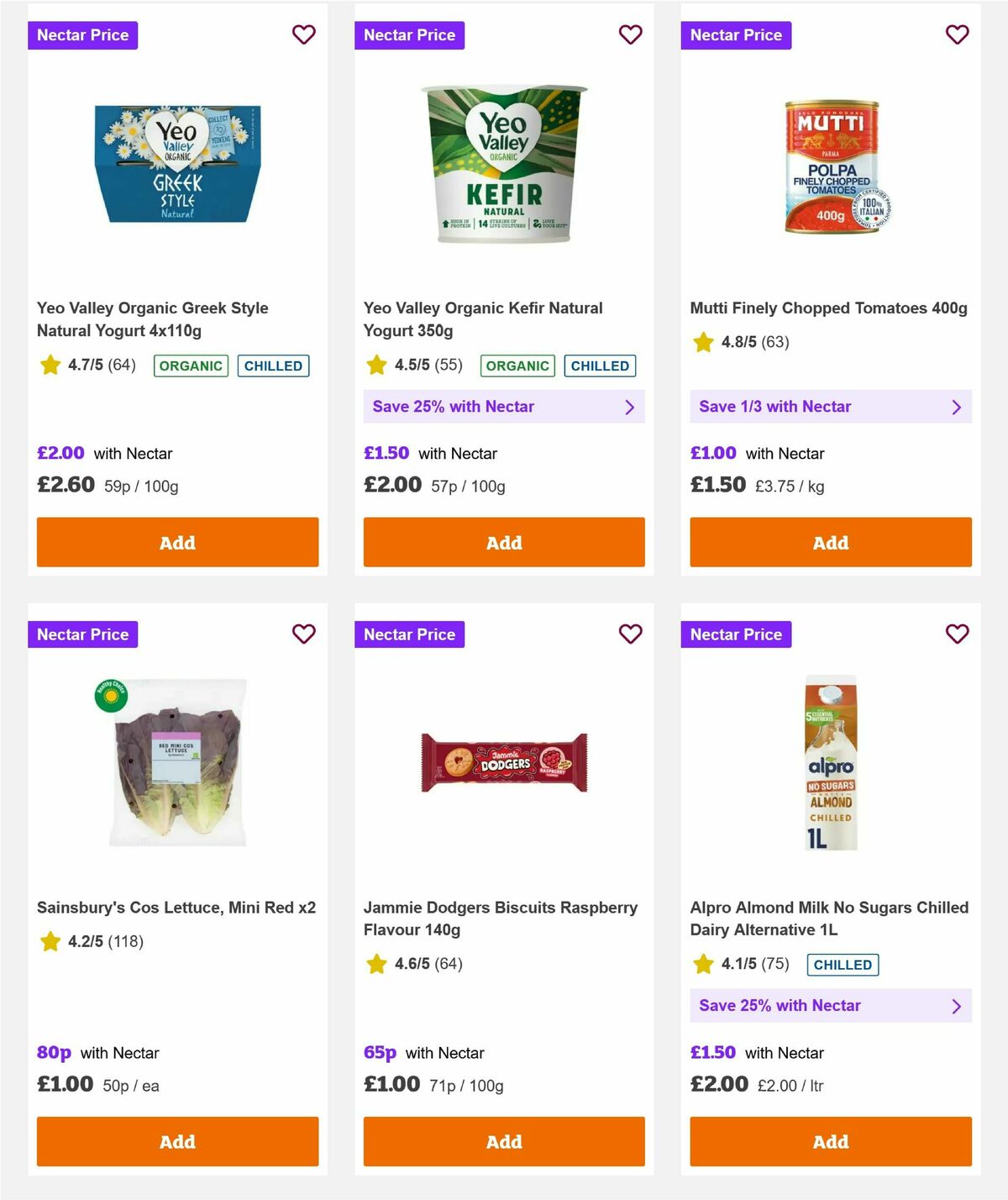
Task: Click the Nectar Price badge on Jammie Dodgers
Action: click(410, 634)
